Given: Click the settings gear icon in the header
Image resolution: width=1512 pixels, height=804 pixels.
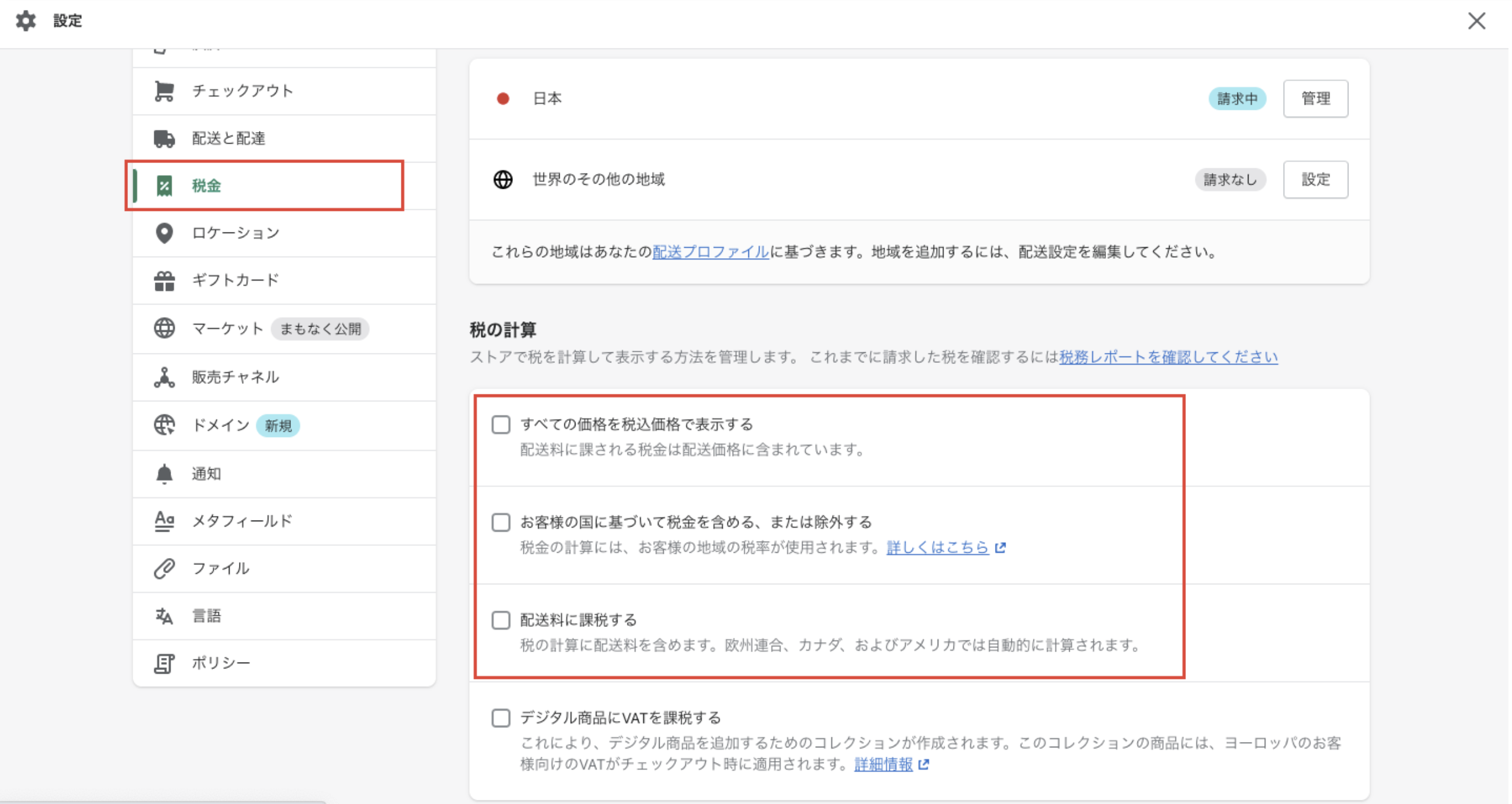Looking at the screenshot, I should coord(26,21).
